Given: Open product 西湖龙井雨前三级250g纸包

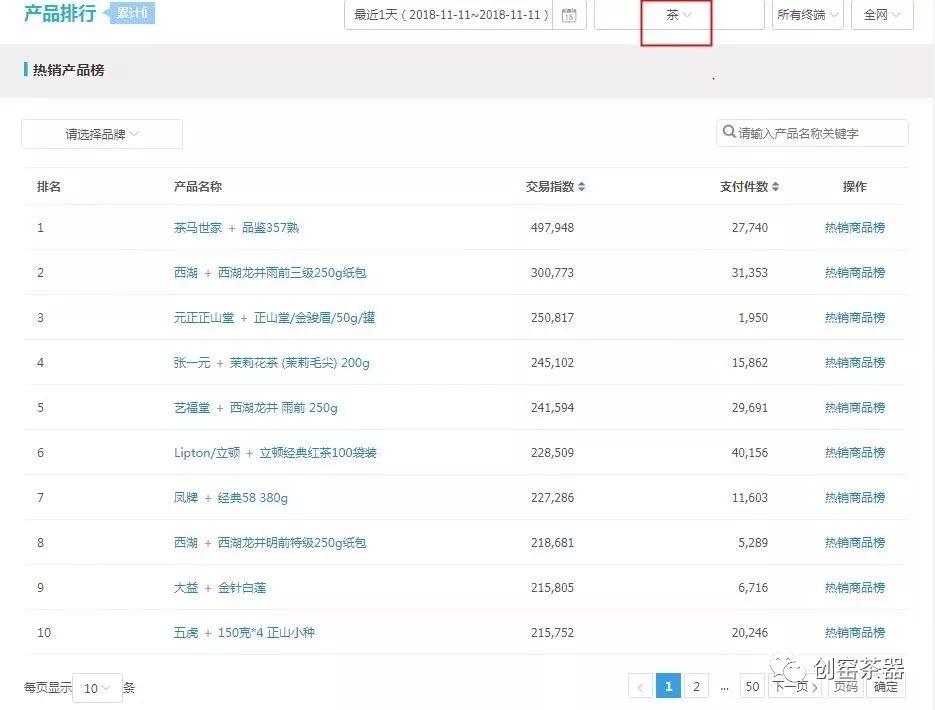Looking at the screenshot, I should 270,272.
